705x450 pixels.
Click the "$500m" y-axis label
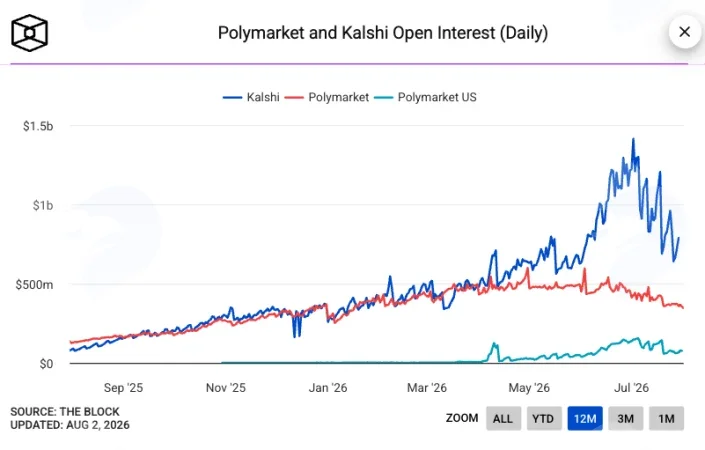(34, 285)
